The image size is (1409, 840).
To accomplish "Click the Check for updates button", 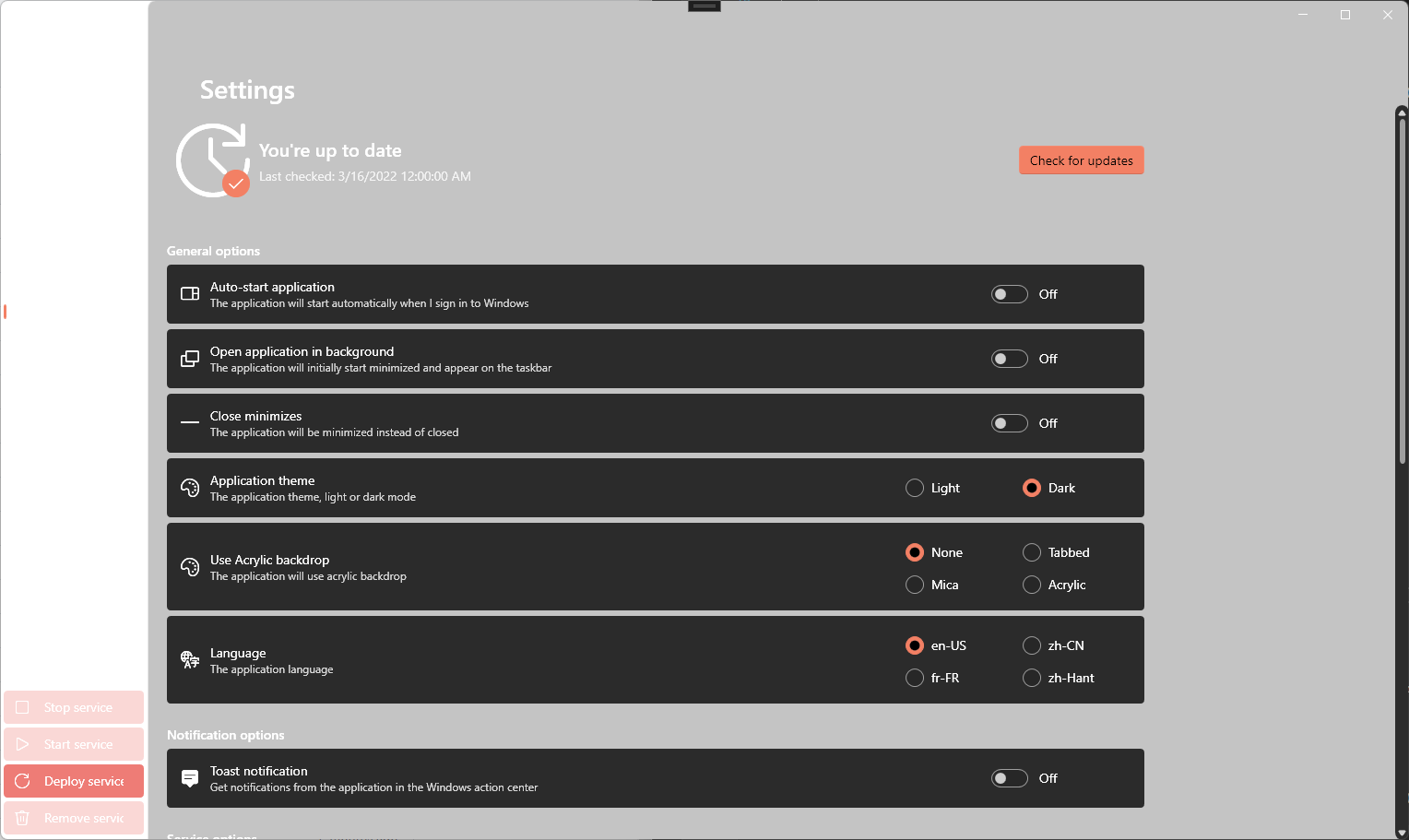I will [x=1082, y=160].
